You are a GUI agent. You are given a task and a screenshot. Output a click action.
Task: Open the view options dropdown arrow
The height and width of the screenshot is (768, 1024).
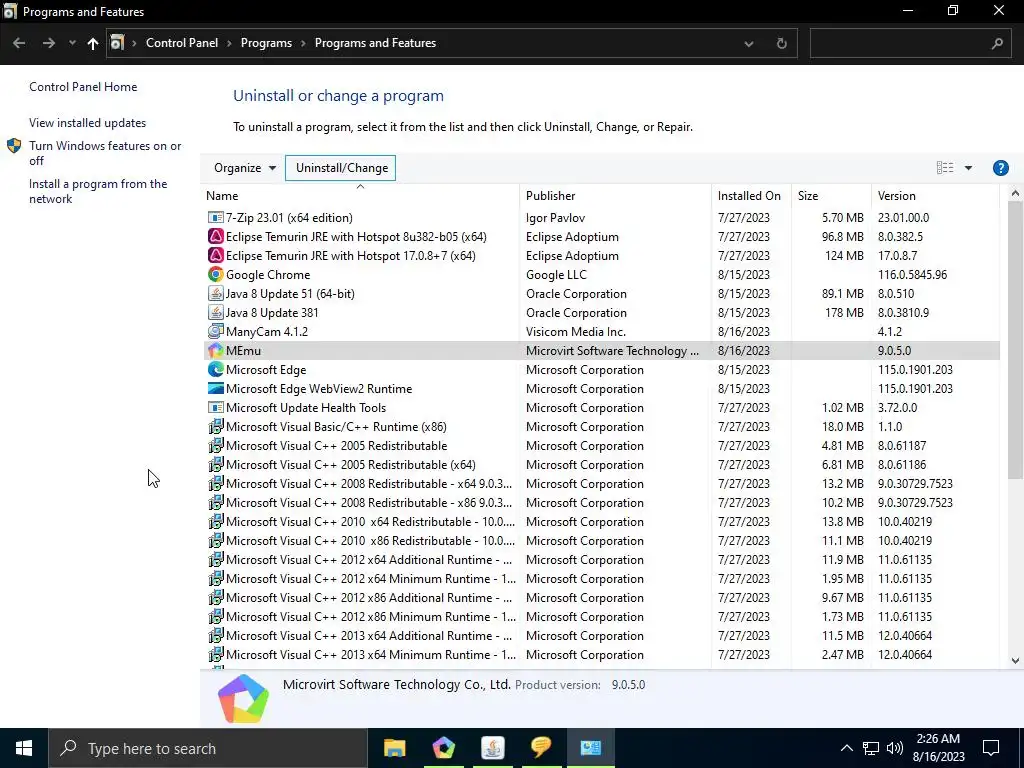(x=968, y=168)
